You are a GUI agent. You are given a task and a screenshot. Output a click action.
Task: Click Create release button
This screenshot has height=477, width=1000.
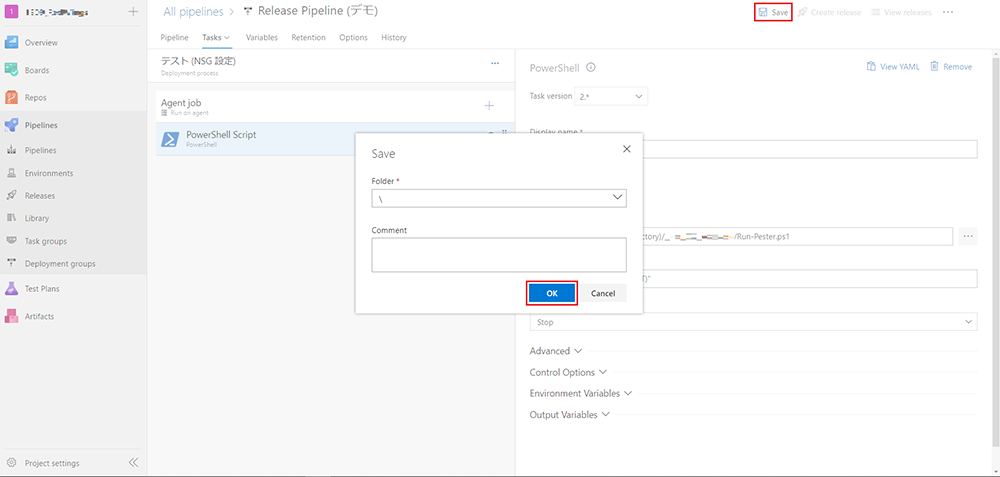coord(829,12)
